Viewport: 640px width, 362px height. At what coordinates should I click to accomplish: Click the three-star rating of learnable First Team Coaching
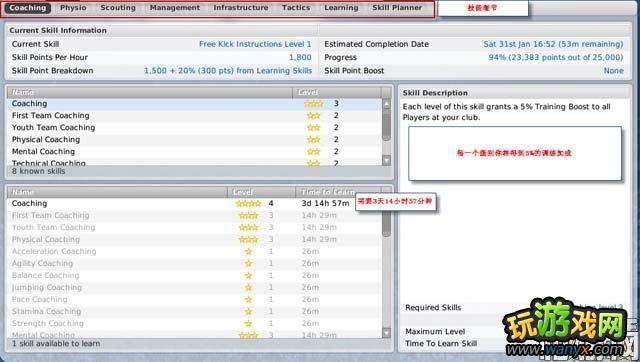[248, 215]
